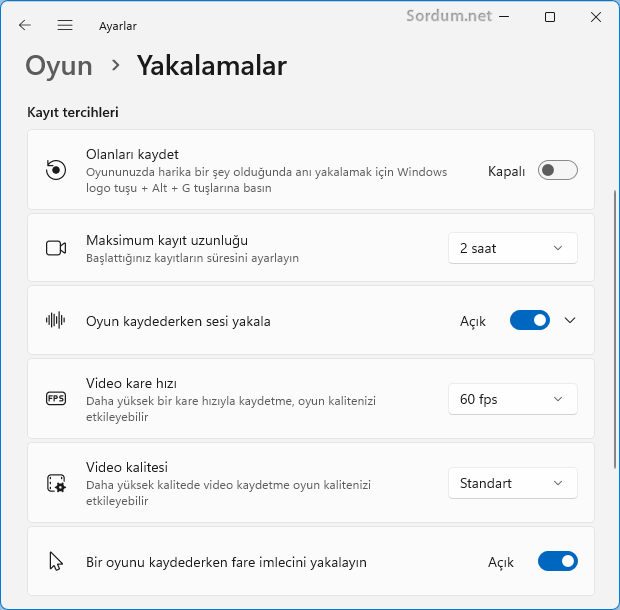Go to Oyun breadcrumb
Screen dimensions: 620x610
coord(59,66)
